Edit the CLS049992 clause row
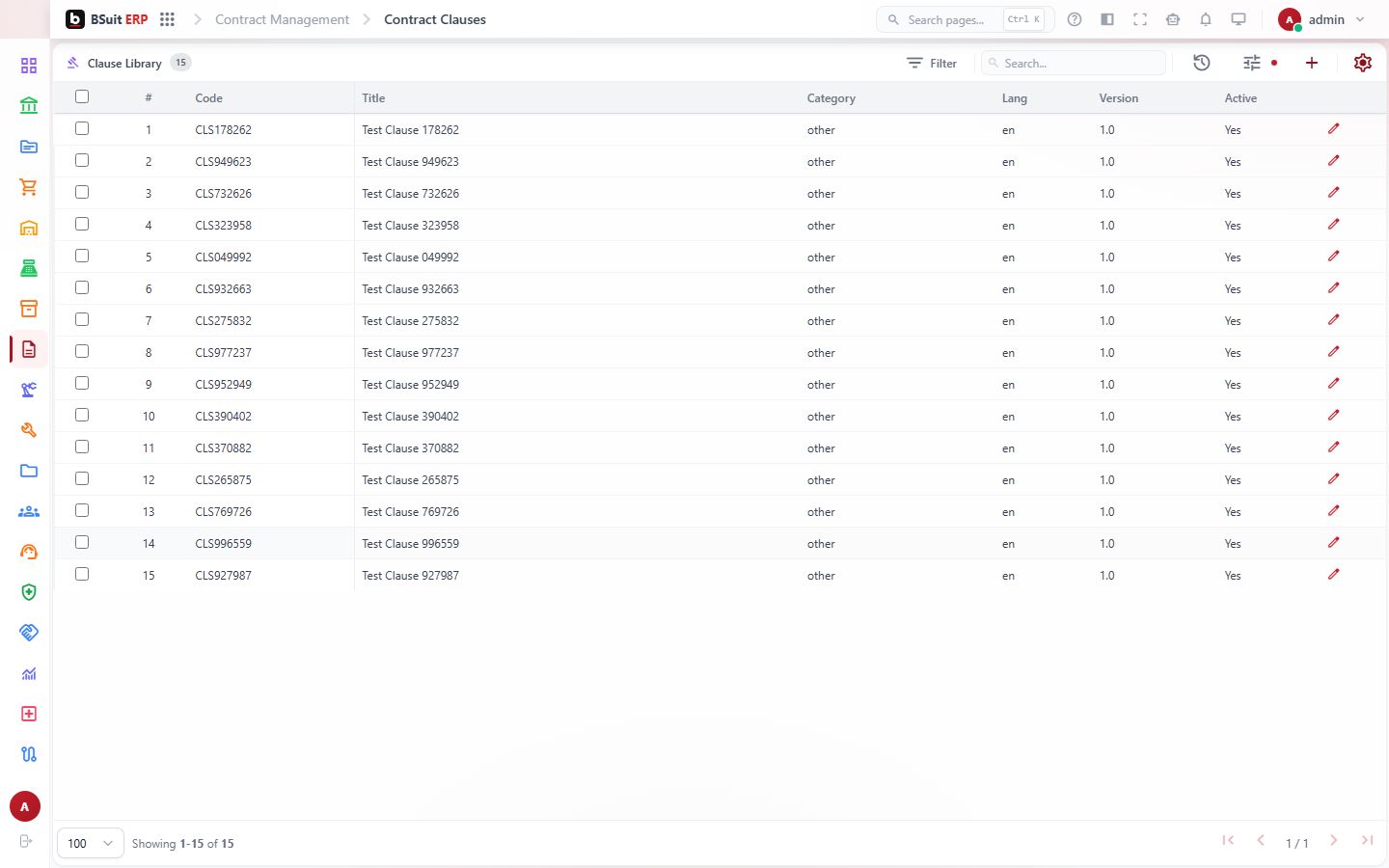This screenshot has height=868, width=1389. click(x=1334, y=257)
